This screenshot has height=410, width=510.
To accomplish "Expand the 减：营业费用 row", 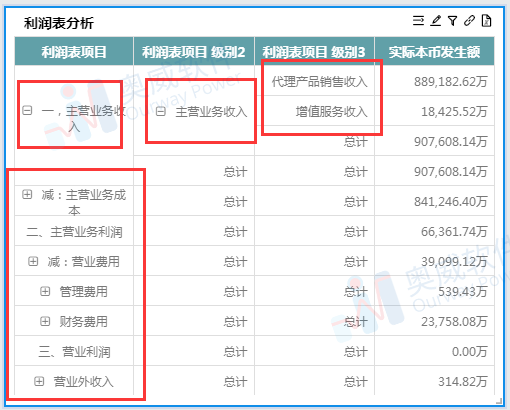I will pos(33,261).
